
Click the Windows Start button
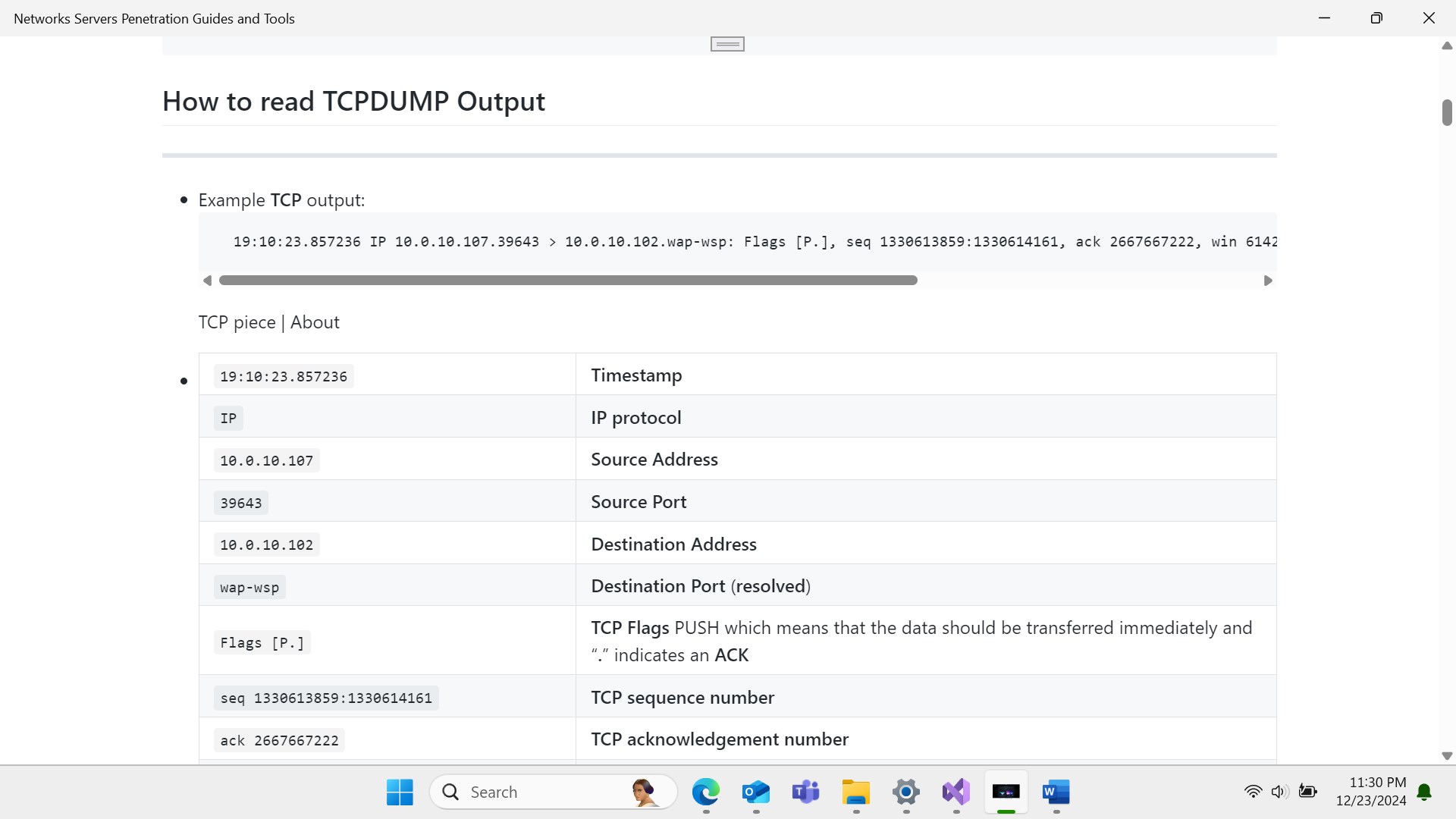[400, 792]
